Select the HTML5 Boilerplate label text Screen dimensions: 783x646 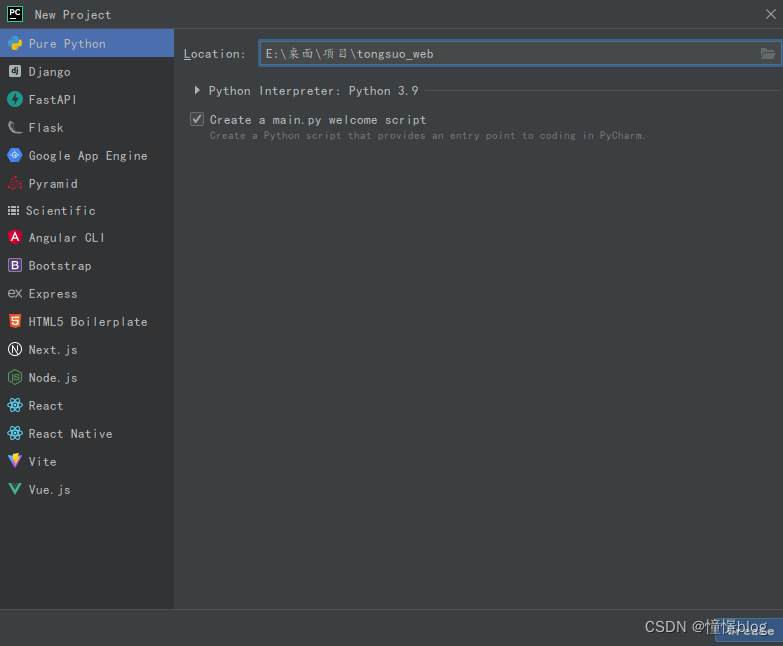tap(88, 322)
